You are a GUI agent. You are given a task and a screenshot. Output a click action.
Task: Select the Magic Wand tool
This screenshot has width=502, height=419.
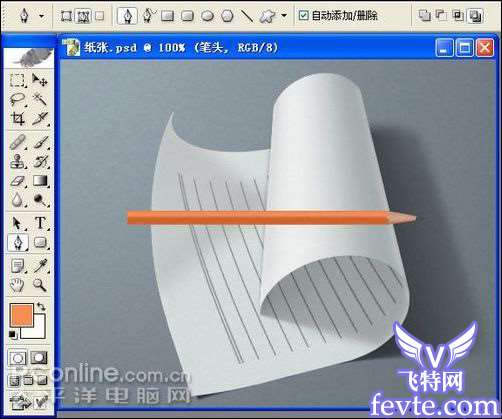pos(40,99)
